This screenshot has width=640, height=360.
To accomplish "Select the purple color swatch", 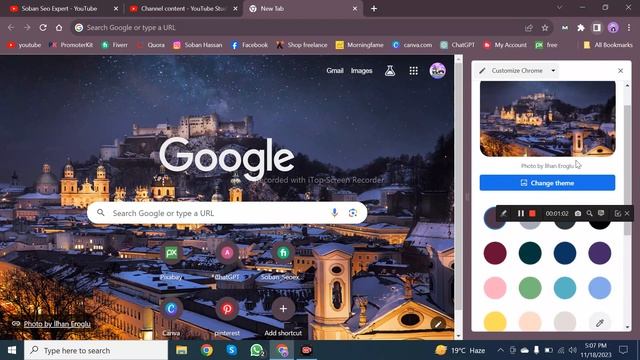I will (x=600, y=253).
